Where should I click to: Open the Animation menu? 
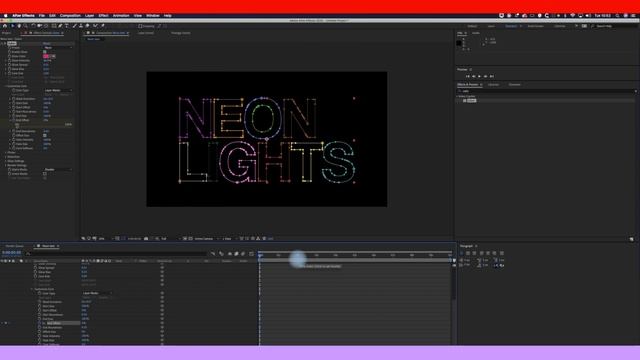click(121, 16)
